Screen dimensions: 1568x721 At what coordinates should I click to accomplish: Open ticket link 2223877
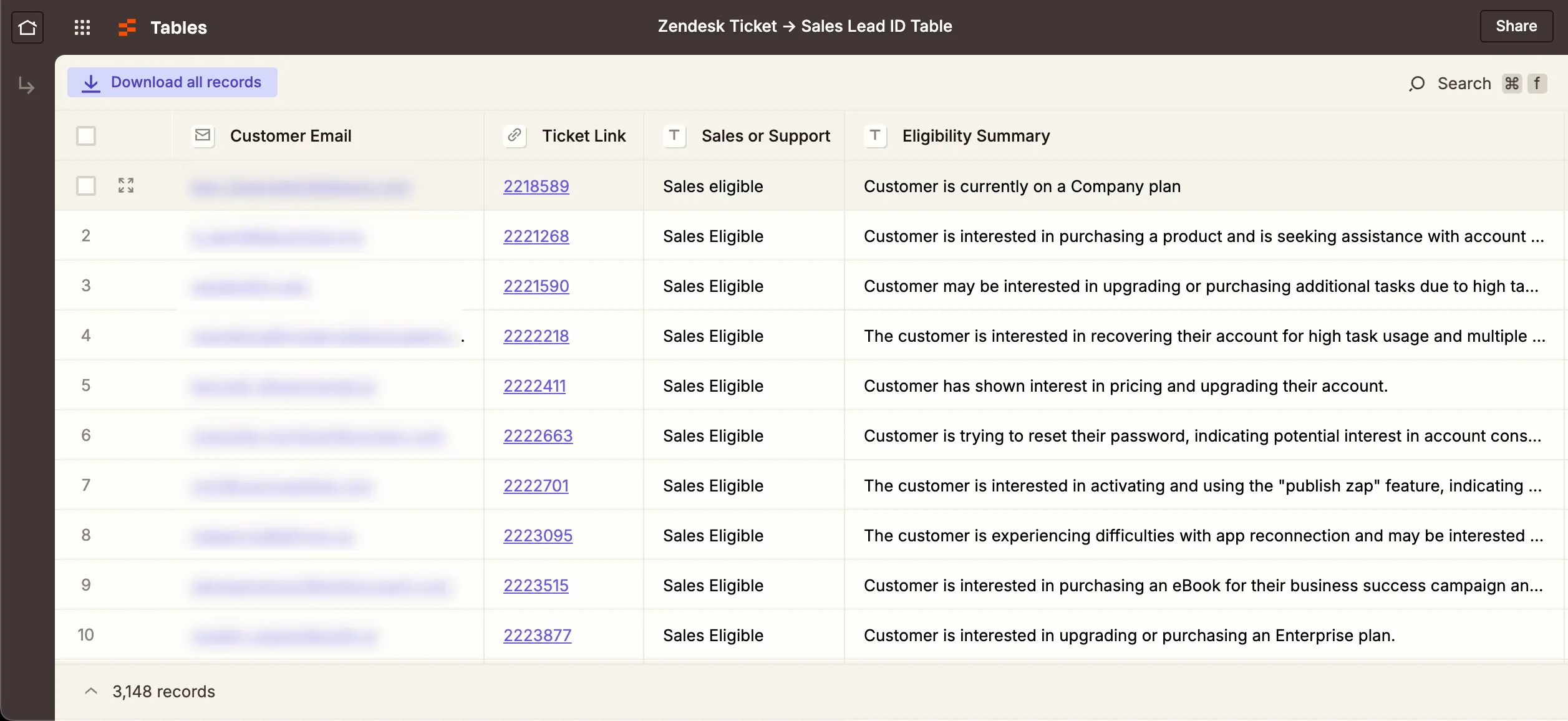click(538, 635)
